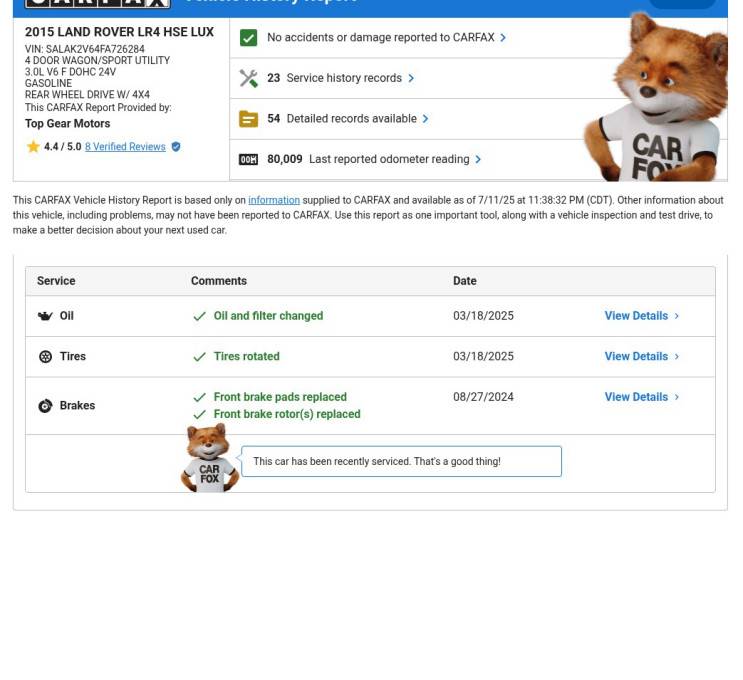
Task: Click the 08/27/2024 brake service date
Action: [483, 397]
